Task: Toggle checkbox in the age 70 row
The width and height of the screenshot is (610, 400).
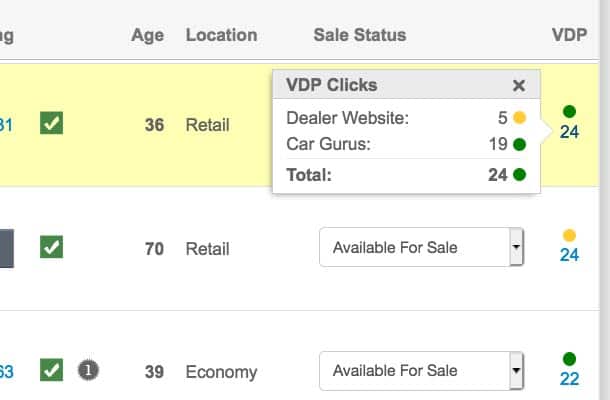Action: click(51, 247)
